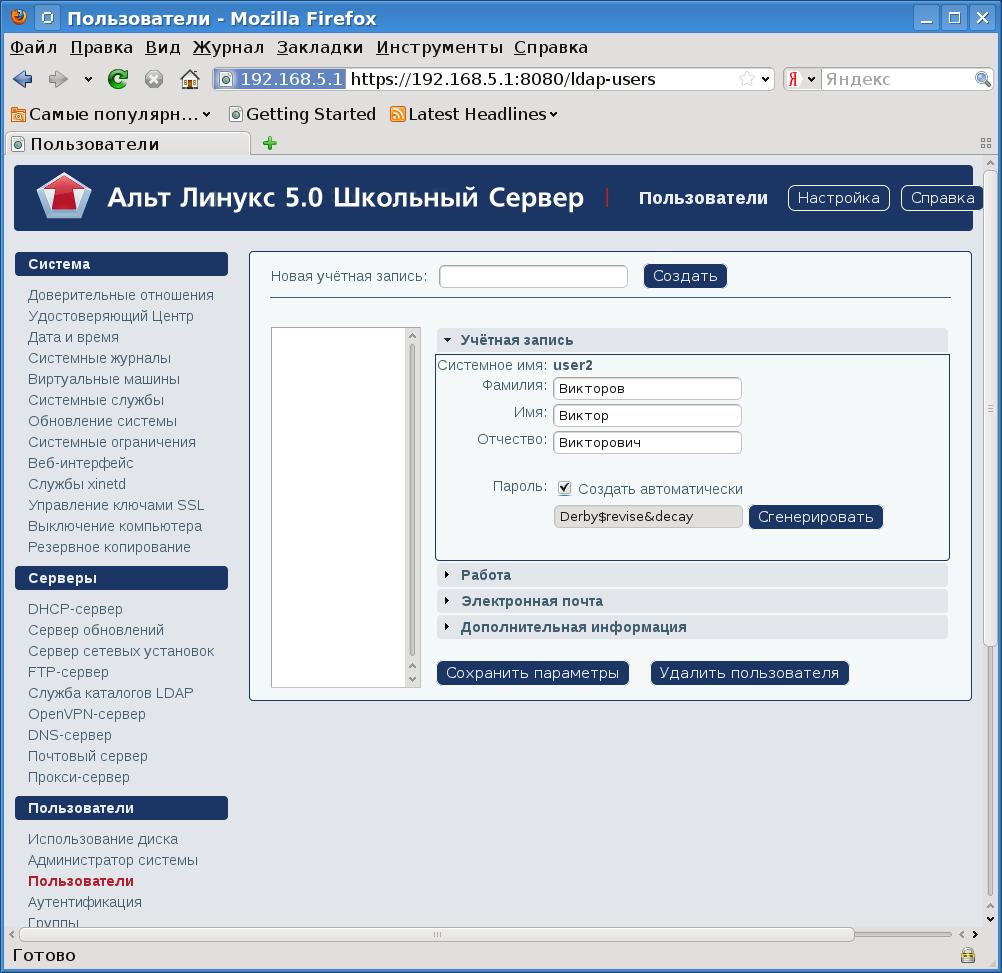Image resolution: width=1002 pixels, height=973 pixels.
Task: Open new tab with plus icon
Action: click(269, 143)
